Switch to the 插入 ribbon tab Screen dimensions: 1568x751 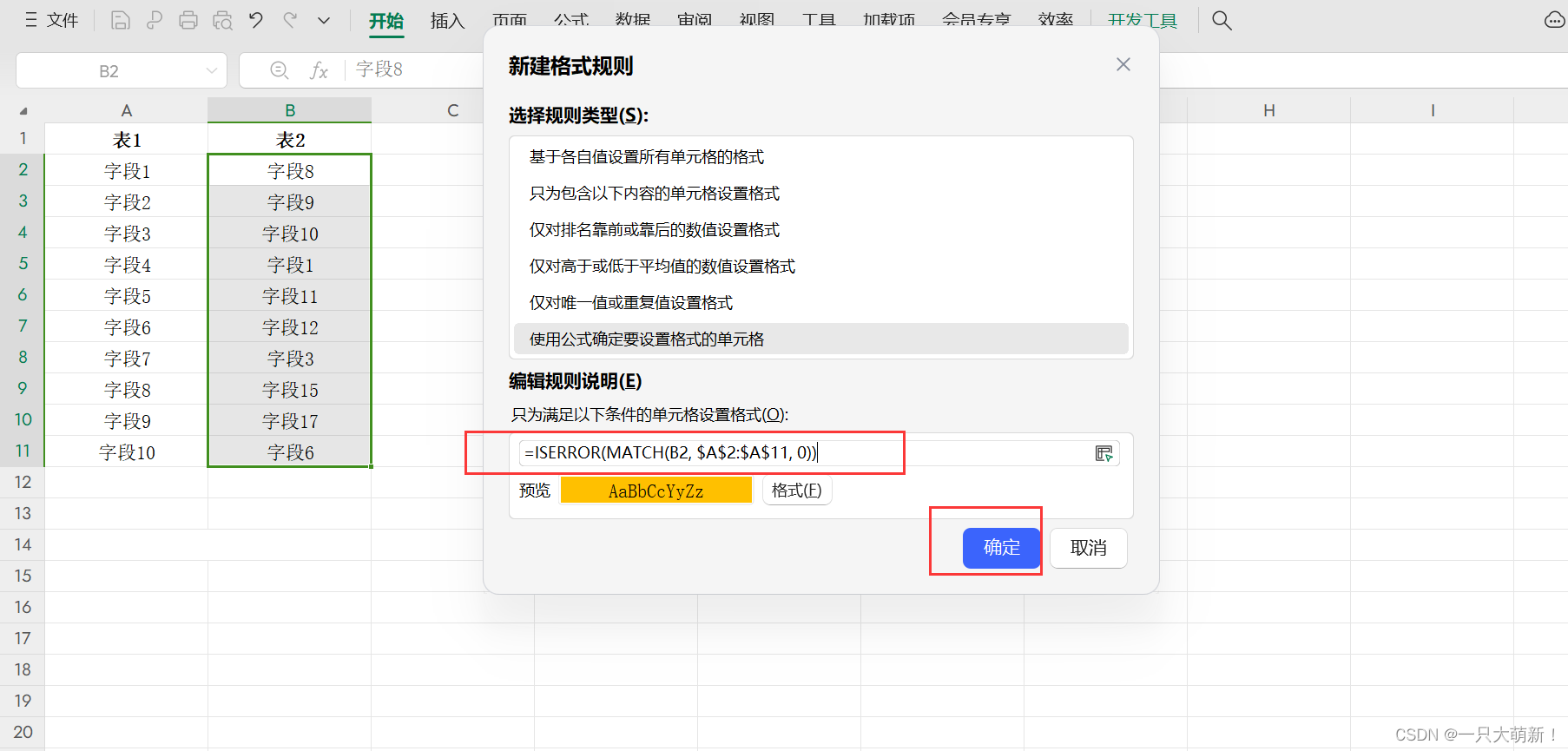pos(448,21)
